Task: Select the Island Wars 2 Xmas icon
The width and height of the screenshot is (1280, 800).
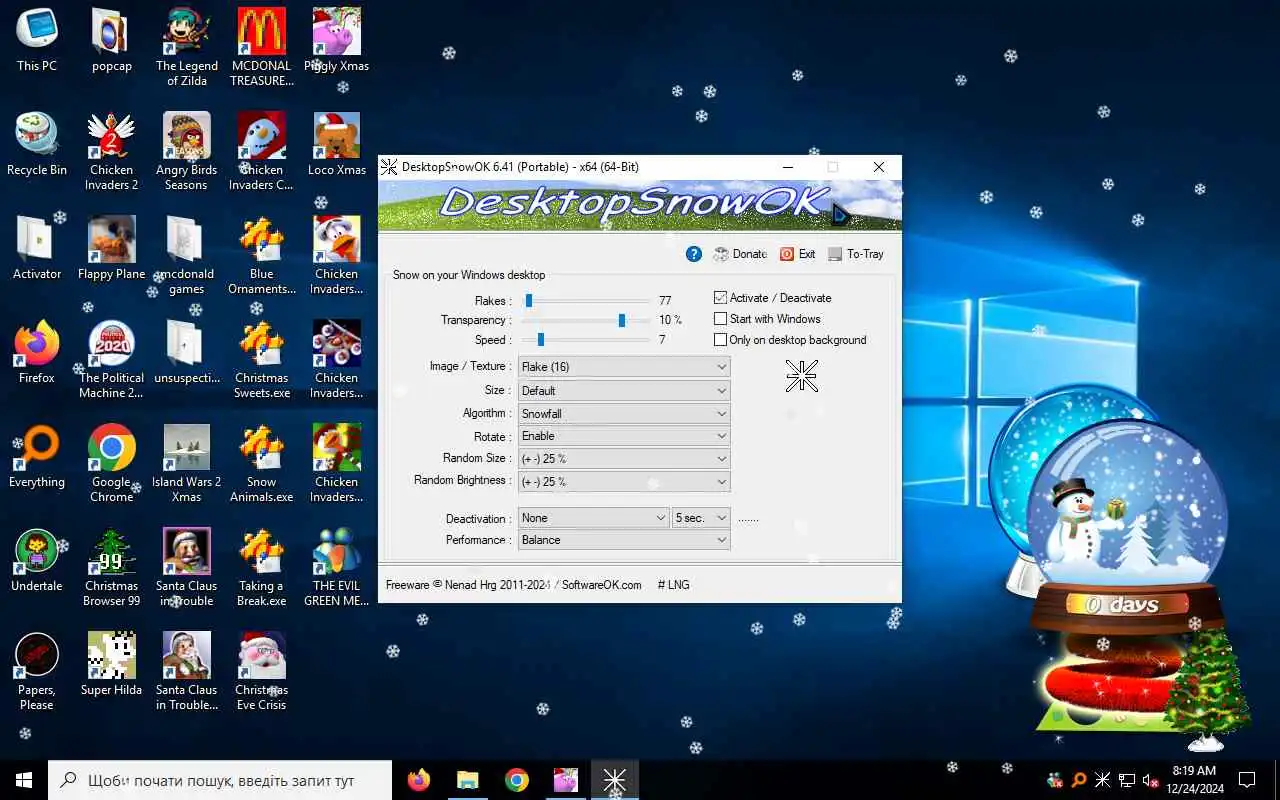Action: [x=187, y=463]
